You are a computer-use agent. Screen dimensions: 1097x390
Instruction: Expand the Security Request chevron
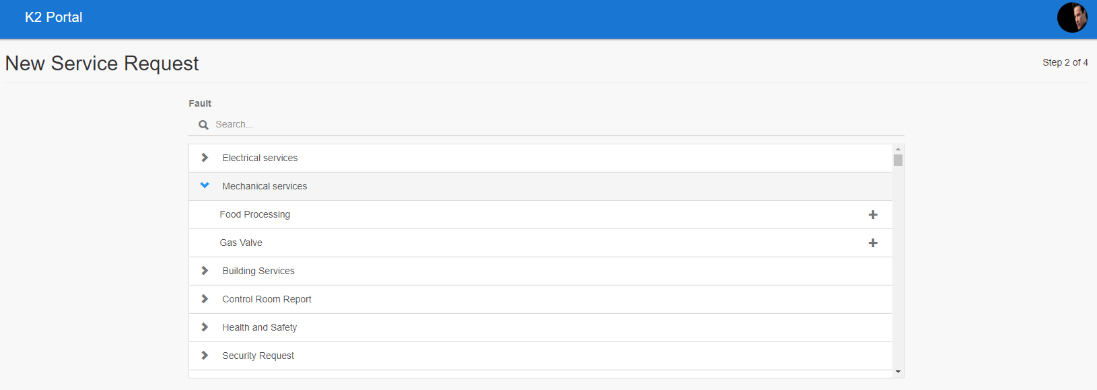[205, 355]
